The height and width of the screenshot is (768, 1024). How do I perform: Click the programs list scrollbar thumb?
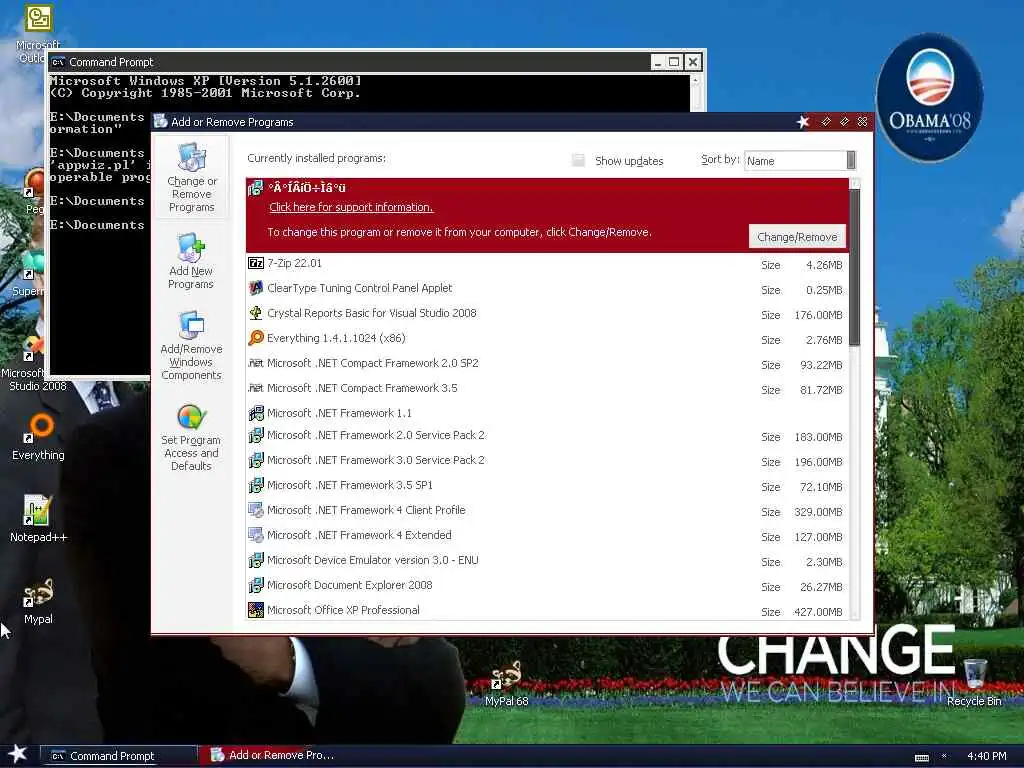tap(855, 268)
